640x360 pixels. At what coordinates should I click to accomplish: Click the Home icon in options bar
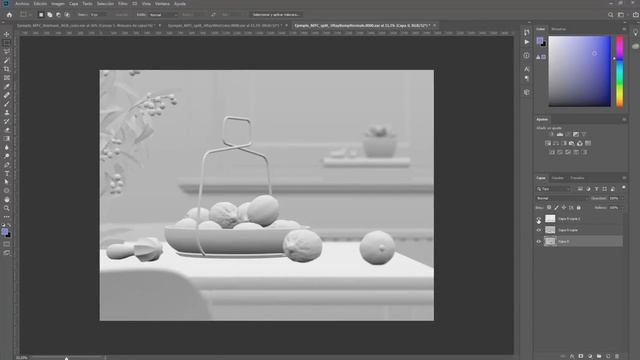click(x=9, y=15)
